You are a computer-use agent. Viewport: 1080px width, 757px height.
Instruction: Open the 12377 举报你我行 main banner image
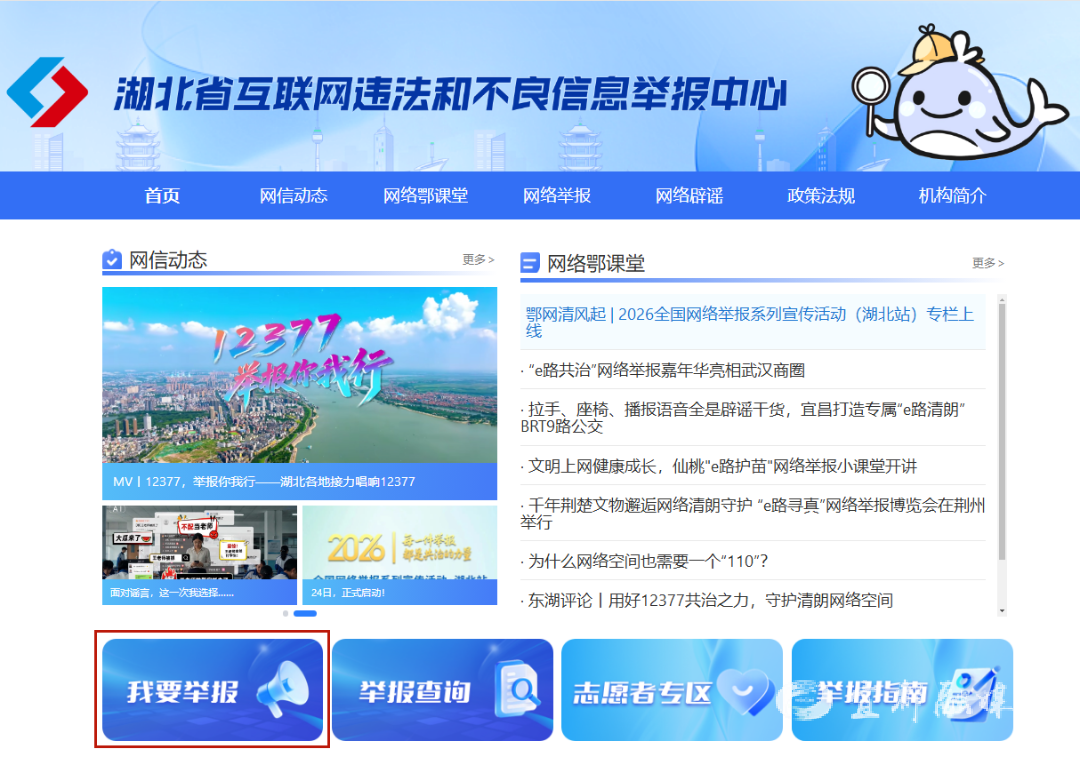300,375
